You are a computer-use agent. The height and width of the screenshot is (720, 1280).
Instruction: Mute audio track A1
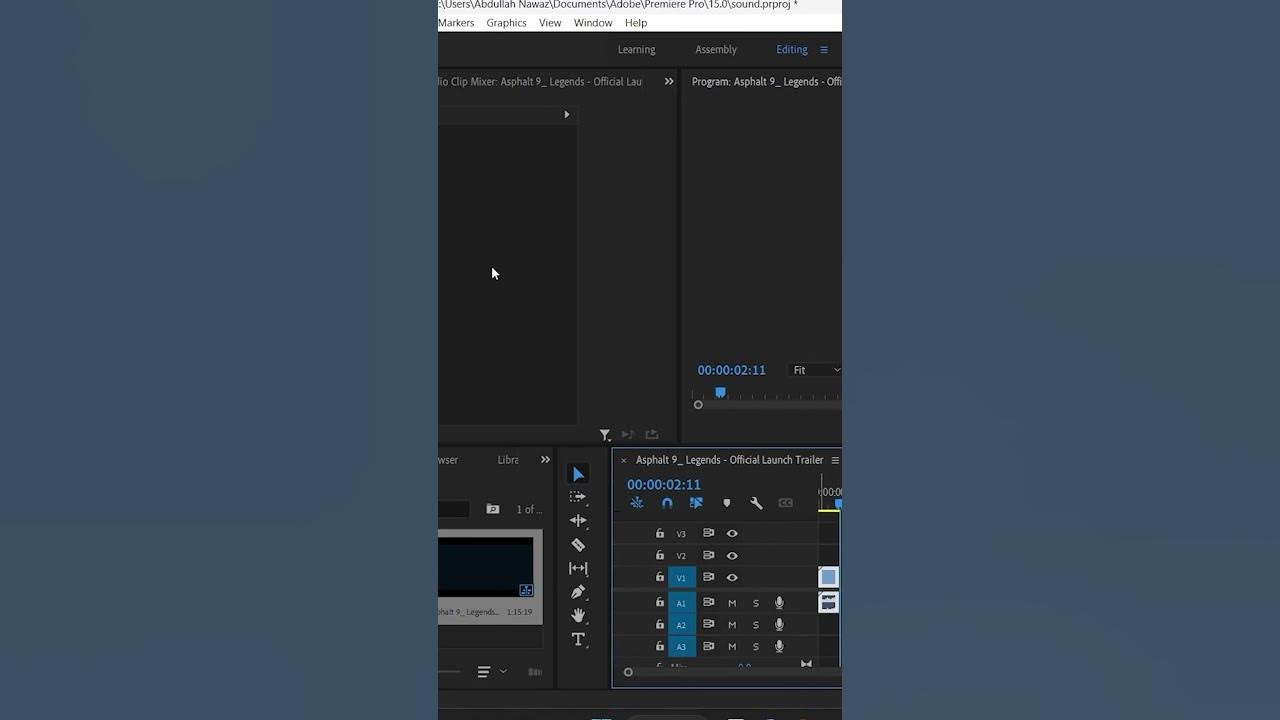coord(732,603)
